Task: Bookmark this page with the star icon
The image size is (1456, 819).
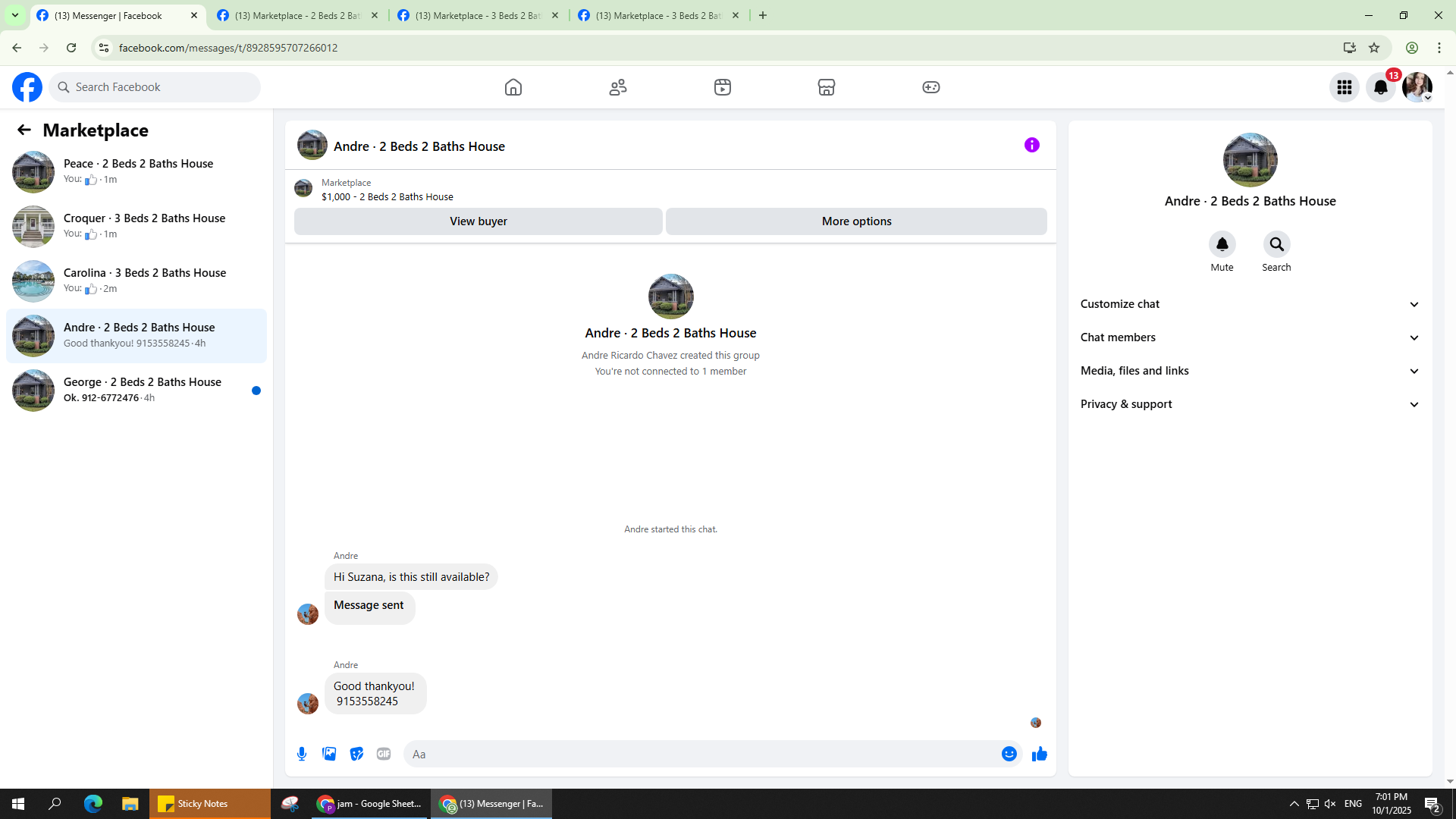Action: [x=1374, y=48]
